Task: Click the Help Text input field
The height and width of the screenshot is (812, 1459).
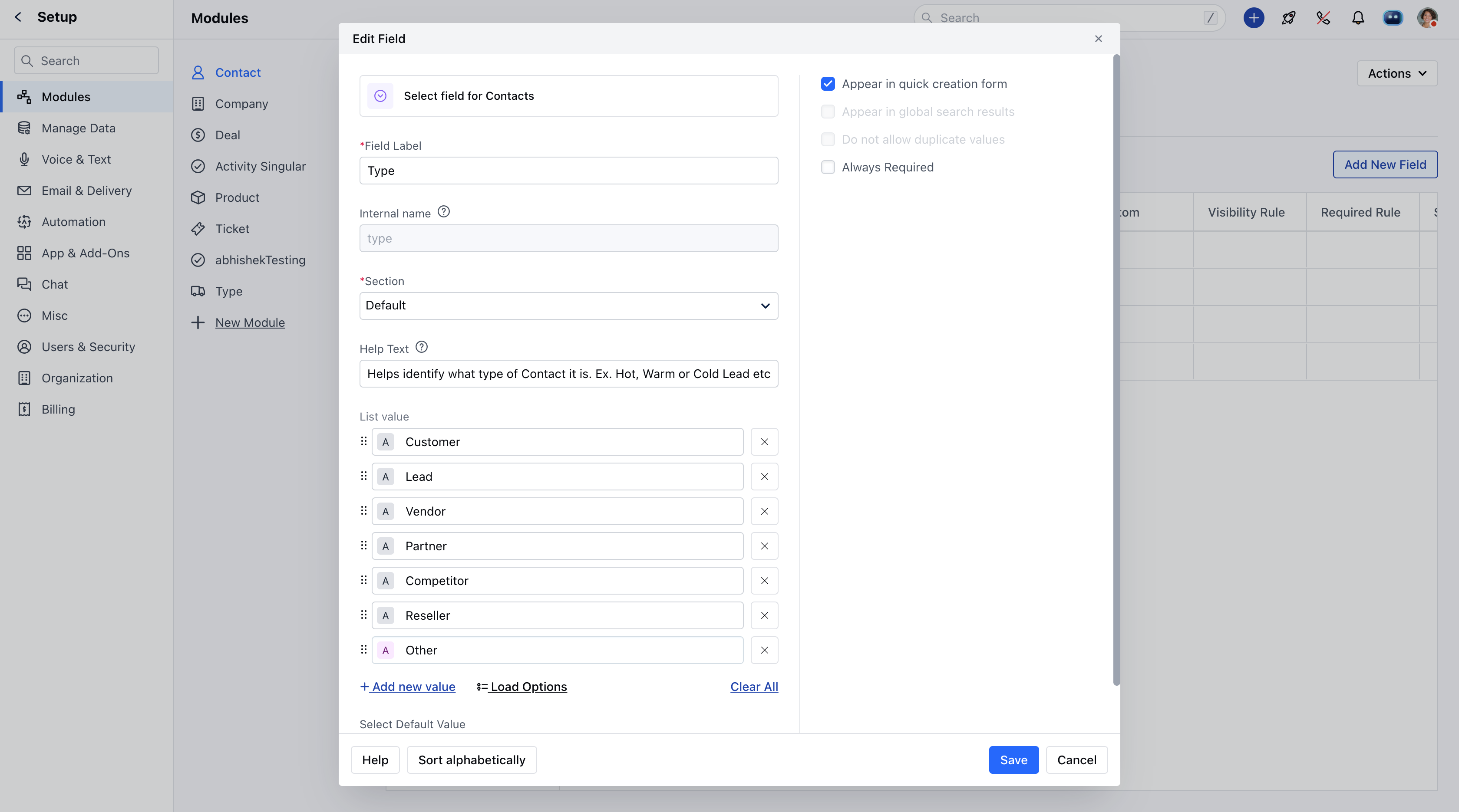Action: click(569, 374)
